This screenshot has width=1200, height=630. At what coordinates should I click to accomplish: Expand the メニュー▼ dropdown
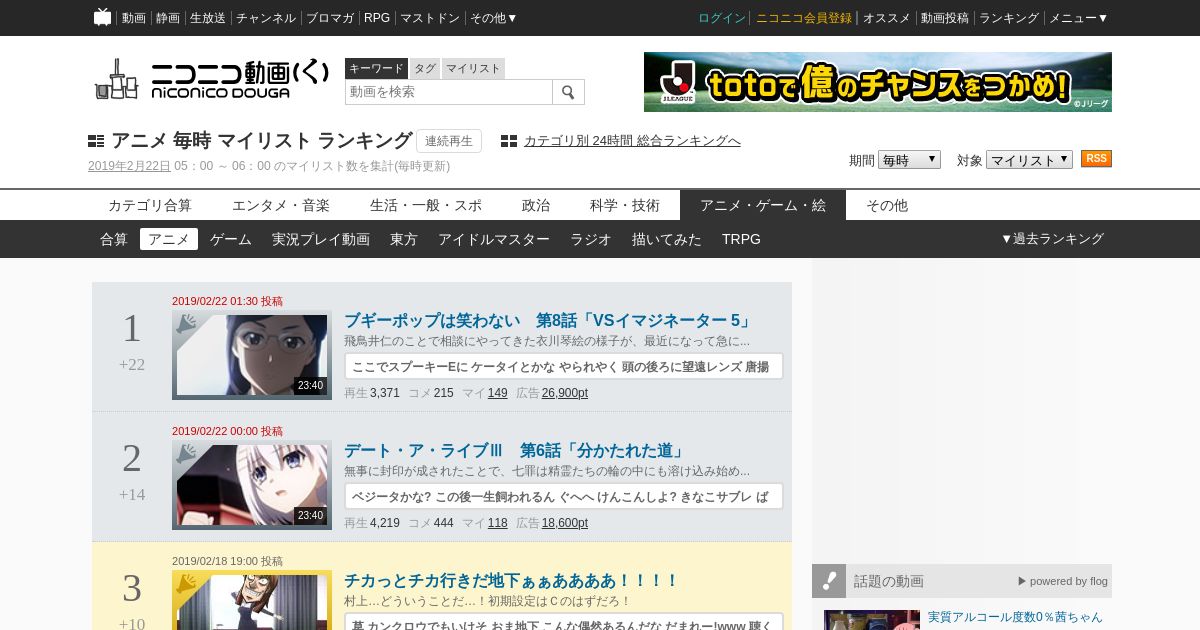tap(1078, 18)
